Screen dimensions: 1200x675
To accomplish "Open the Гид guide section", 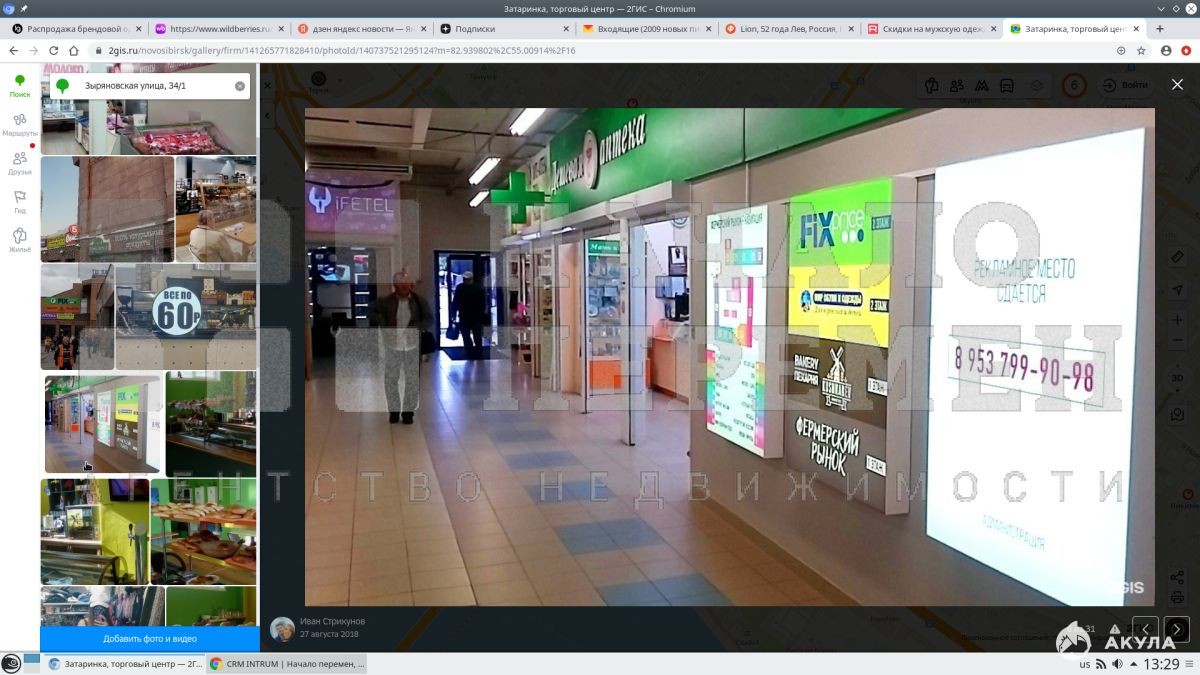I will [x=20, y=202].
